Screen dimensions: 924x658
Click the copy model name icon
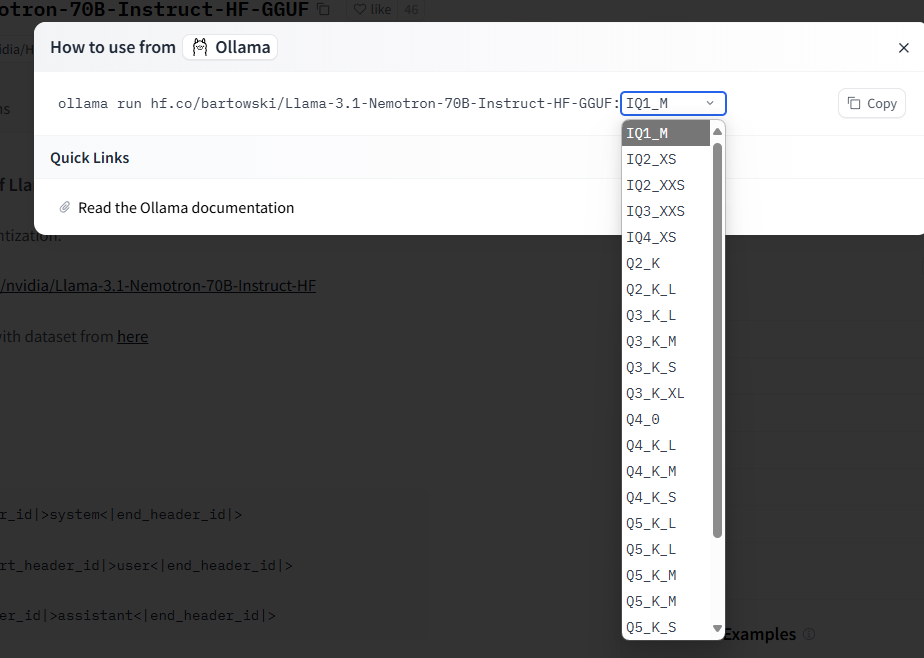[324, 9]
